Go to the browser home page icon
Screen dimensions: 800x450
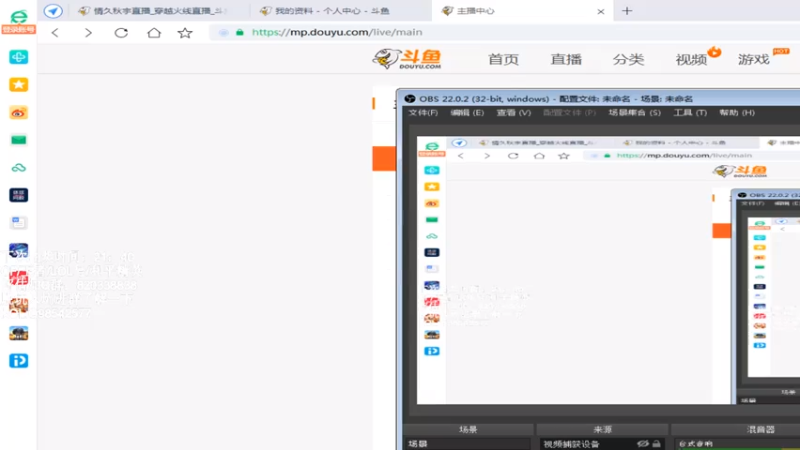point(154,33)
